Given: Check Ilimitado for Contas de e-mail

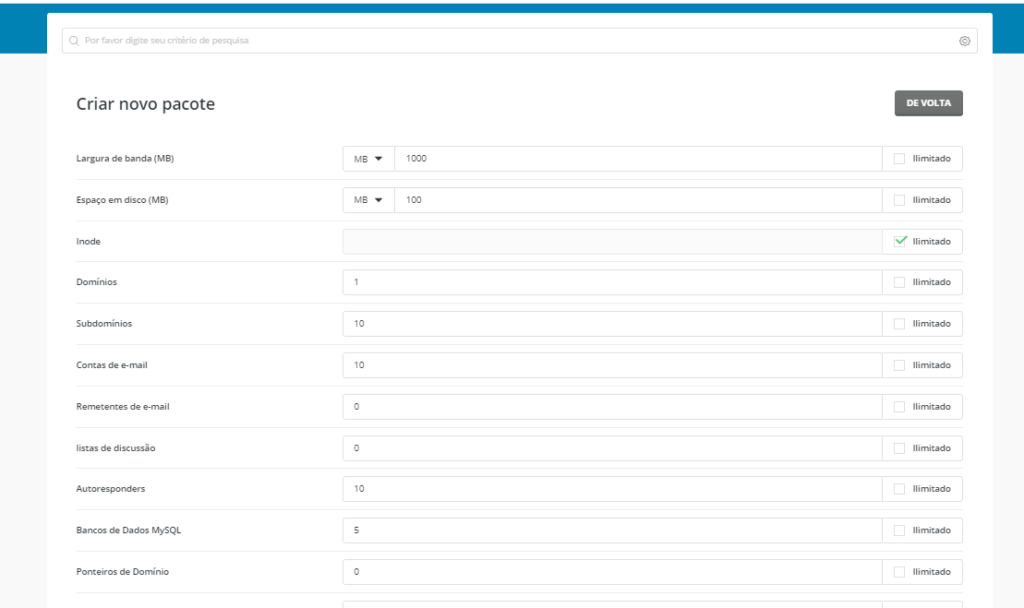Looking at the screenshot, I should click(900, 365).
